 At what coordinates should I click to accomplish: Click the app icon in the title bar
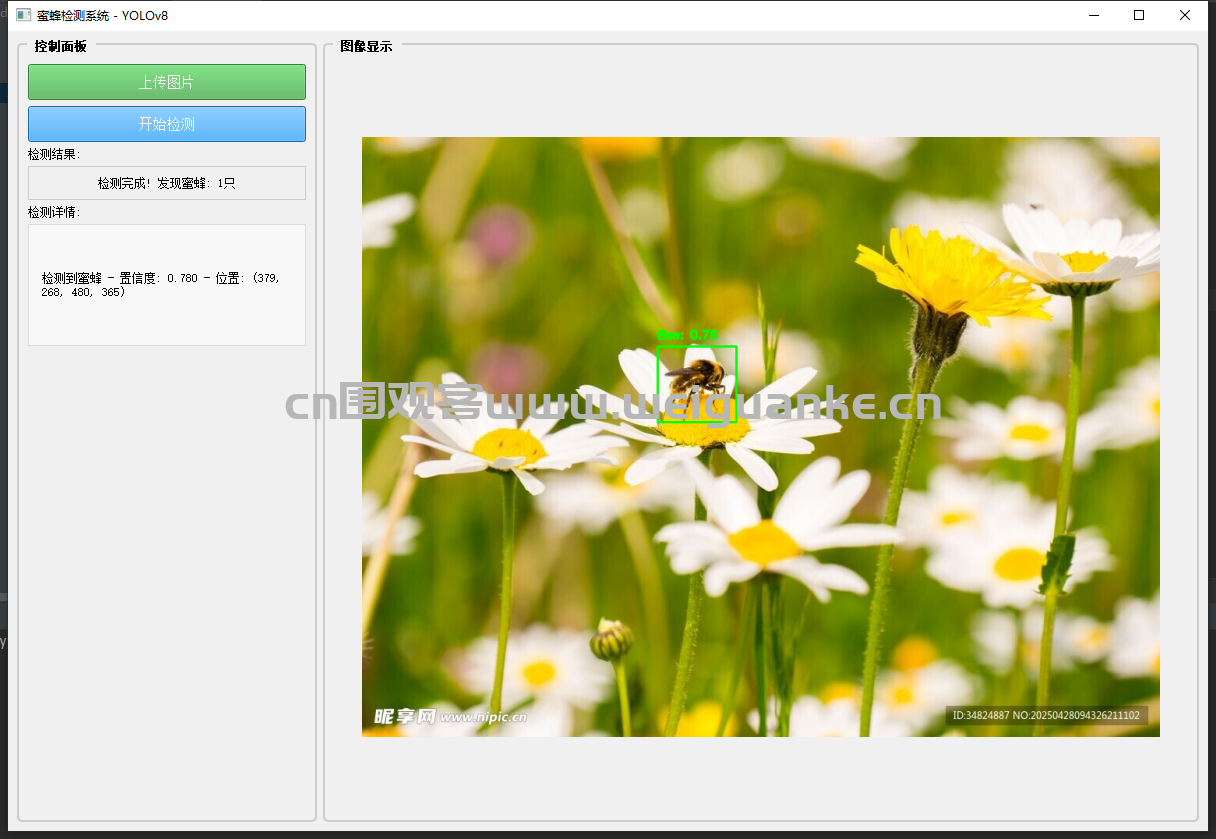point(23,15)
